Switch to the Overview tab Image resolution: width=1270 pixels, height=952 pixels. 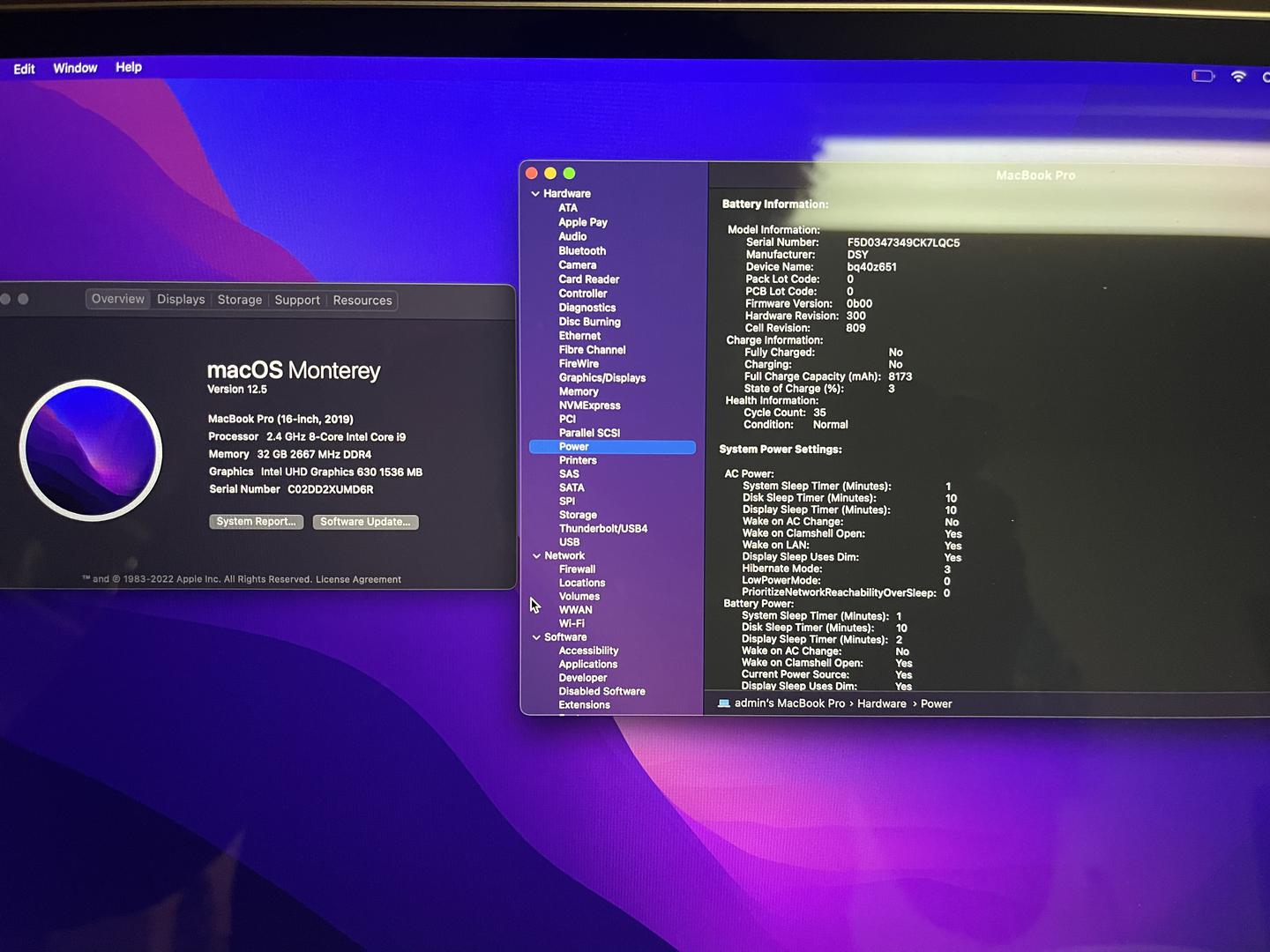[x=117, y=300]
